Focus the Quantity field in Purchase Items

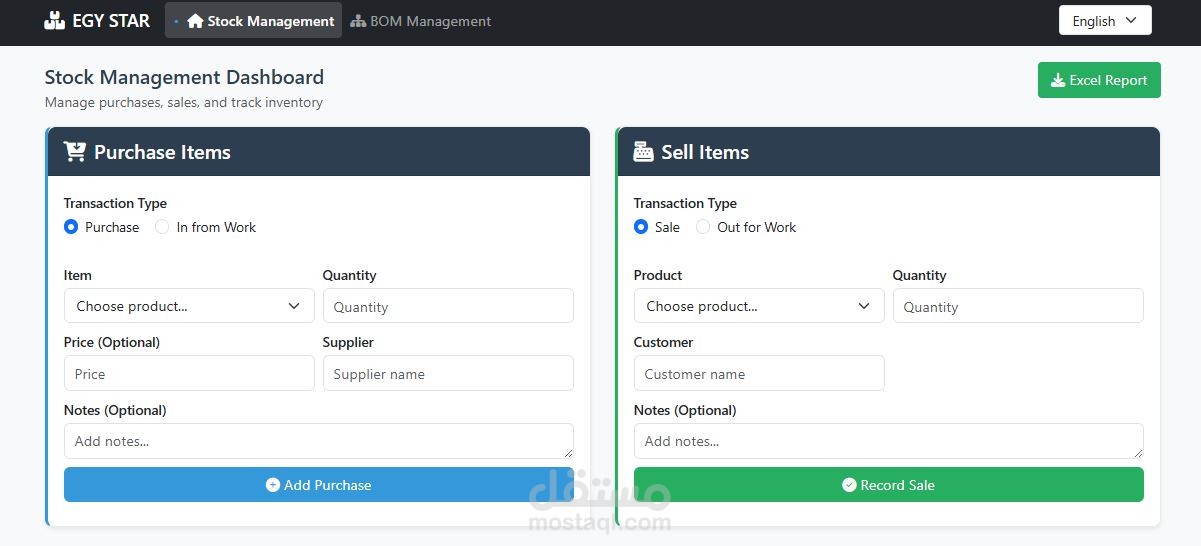pyautogui.click(x=448, y=306)
